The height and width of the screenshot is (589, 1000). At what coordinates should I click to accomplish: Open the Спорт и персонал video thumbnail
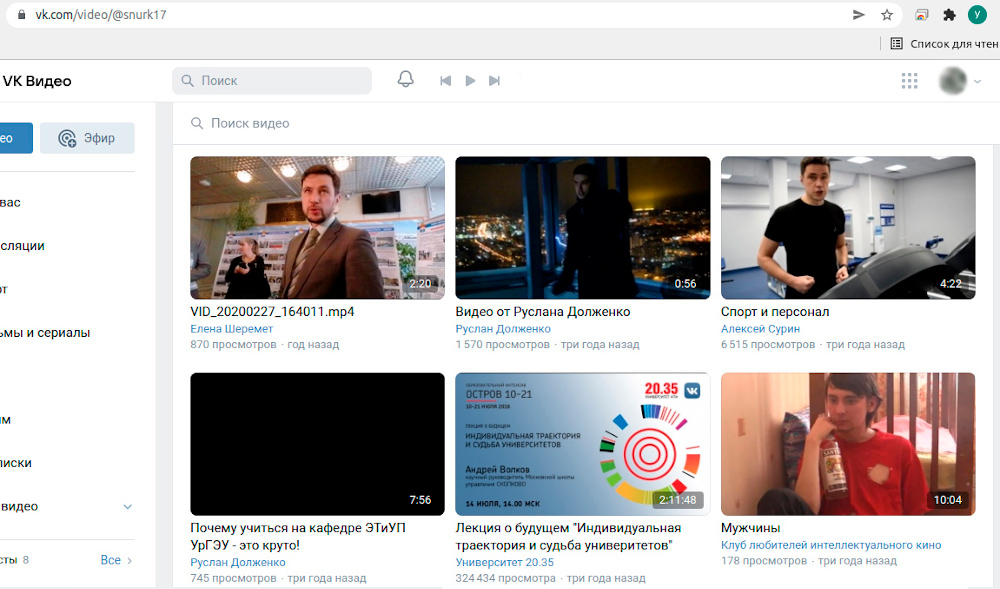847,227
